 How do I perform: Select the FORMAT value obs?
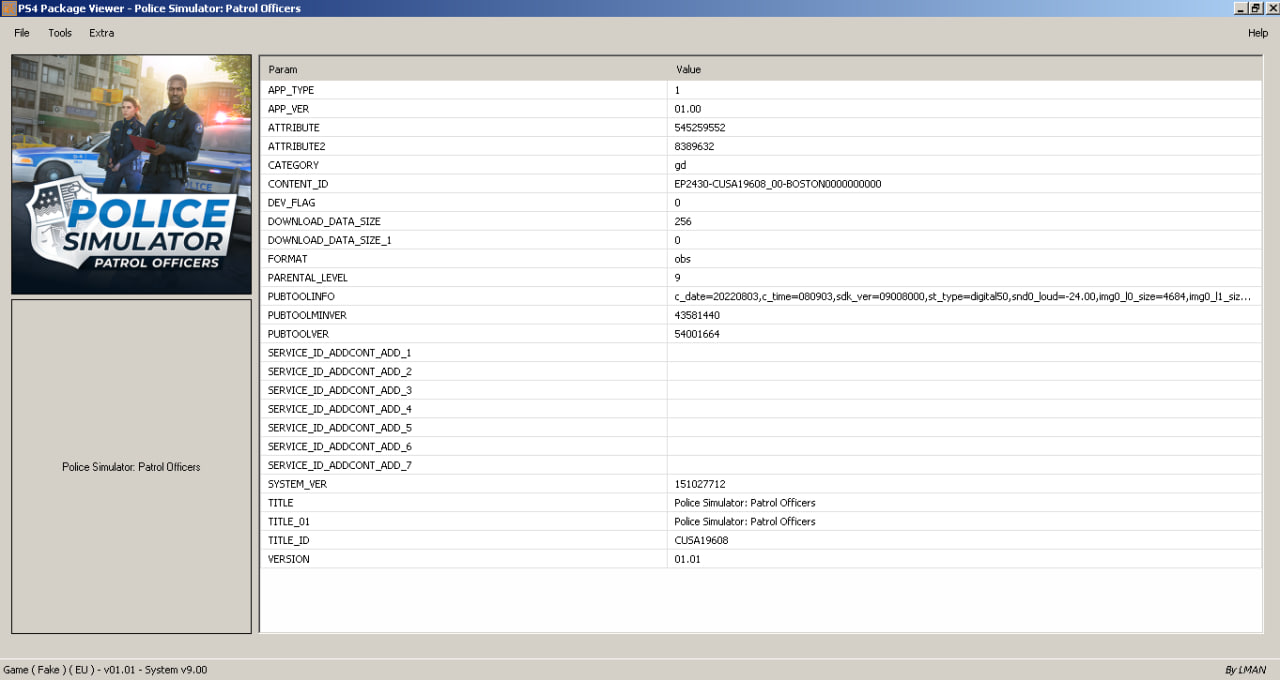coord(965,259)
